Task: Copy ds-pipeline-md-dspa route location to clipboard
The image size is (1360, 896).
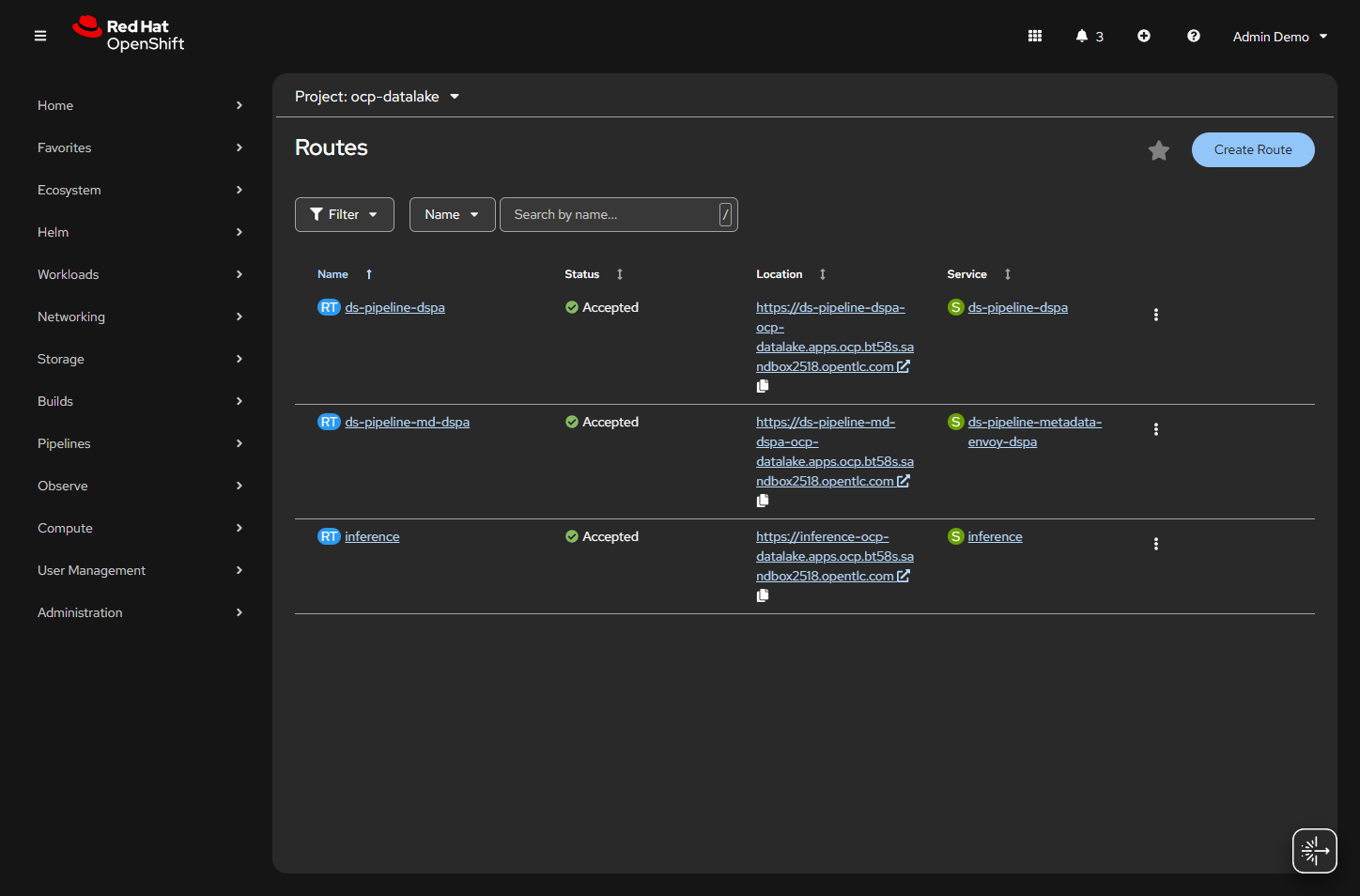Action: click(x=763, y=501)
